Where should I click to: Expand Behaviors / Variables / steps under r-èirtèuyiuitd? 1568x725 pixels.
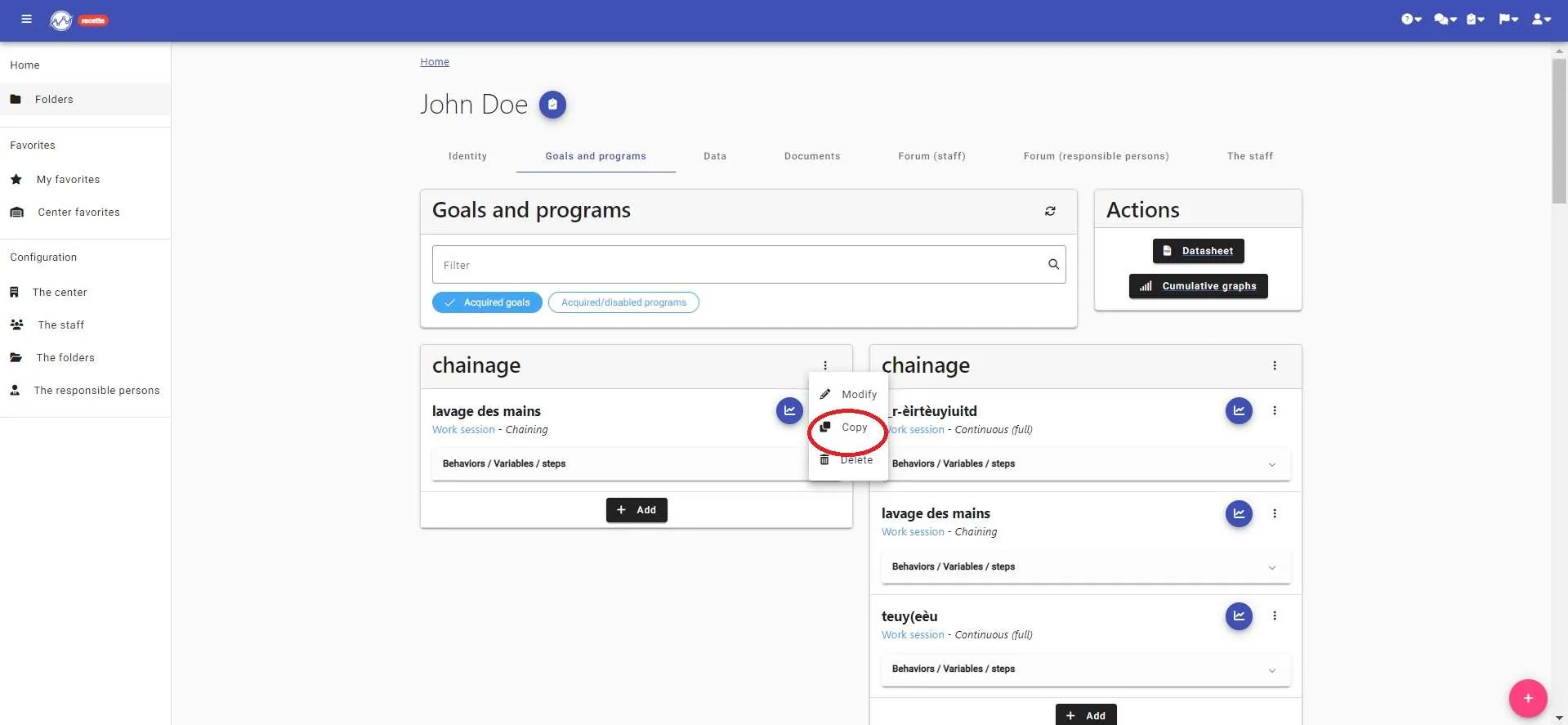click(x=1086, y=464)
